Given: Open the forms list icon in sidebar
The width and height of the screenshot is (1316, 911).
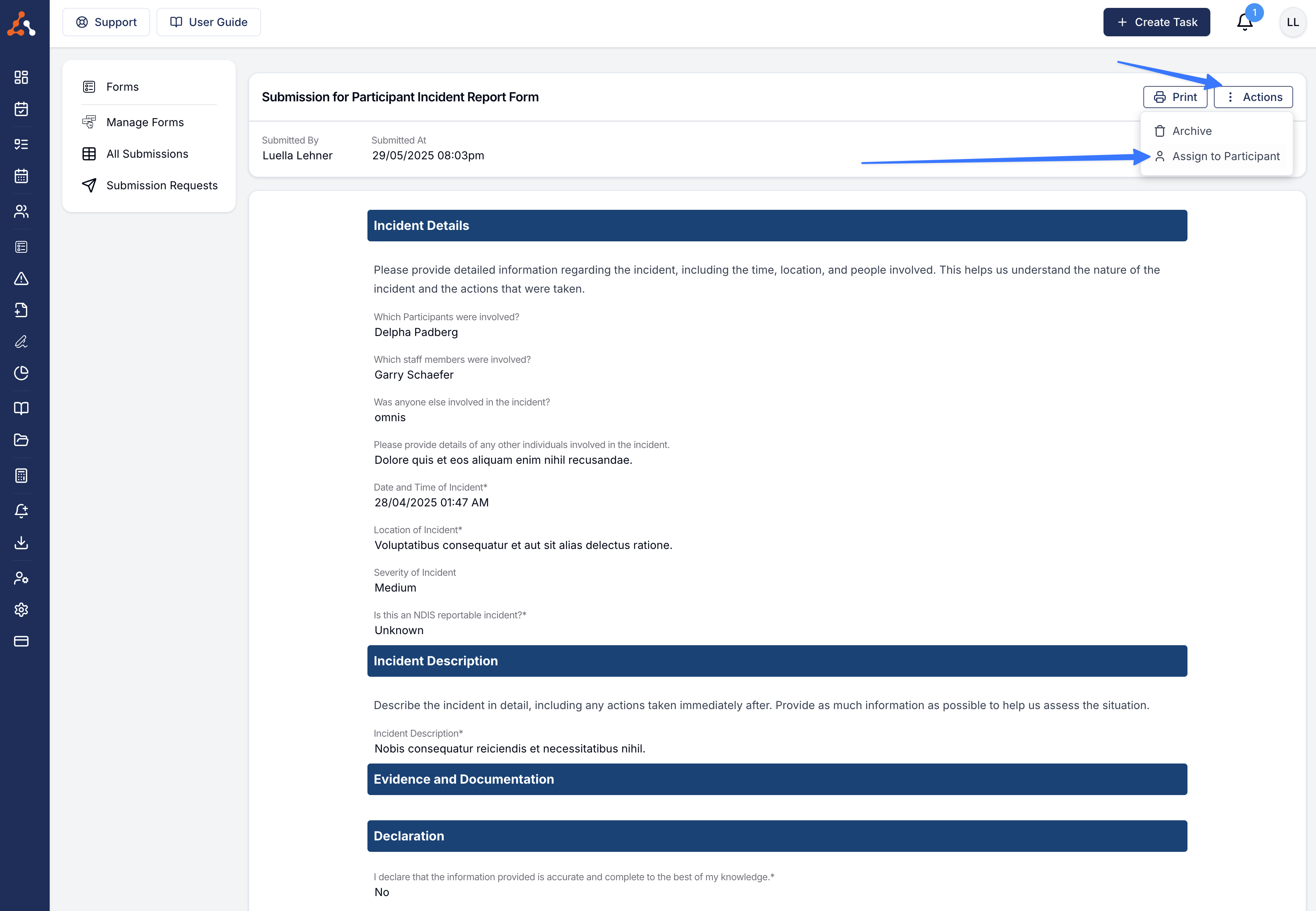Looking at the screenshot, I should pyautogui.click(x=21, y=246).
